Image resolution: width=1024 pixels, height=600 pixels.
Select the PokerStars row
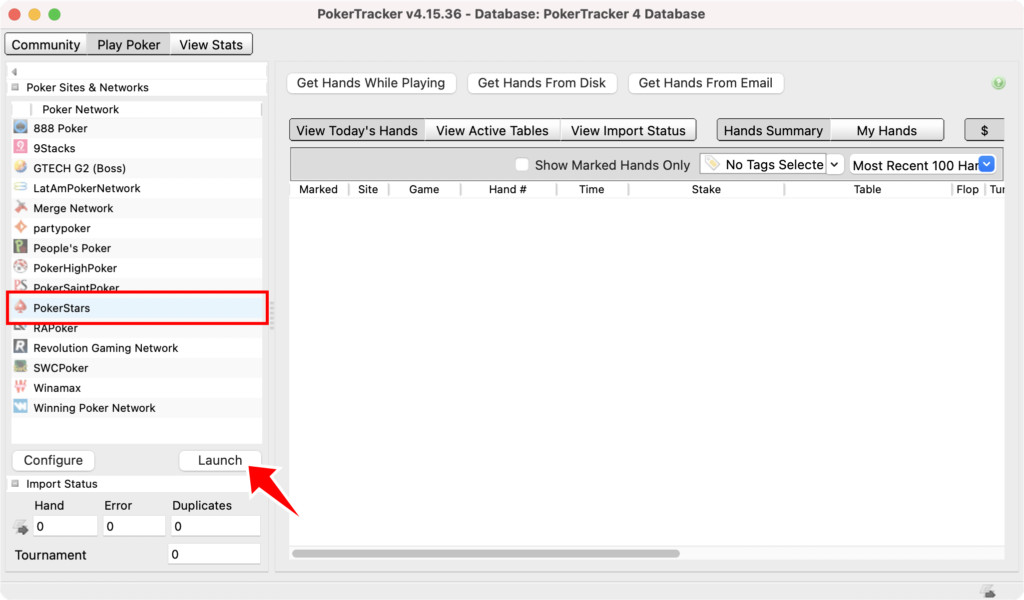136,308
